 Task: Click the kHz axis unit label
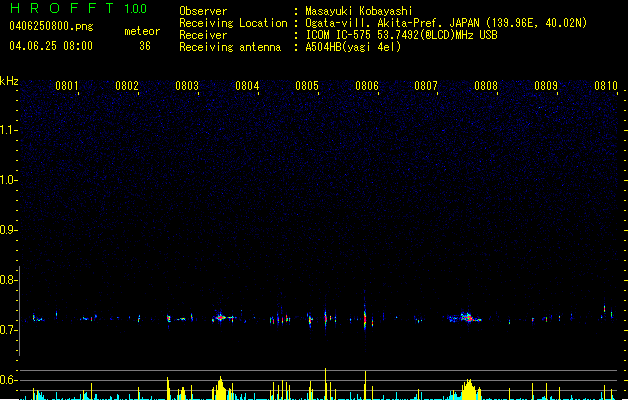(9, 81)
